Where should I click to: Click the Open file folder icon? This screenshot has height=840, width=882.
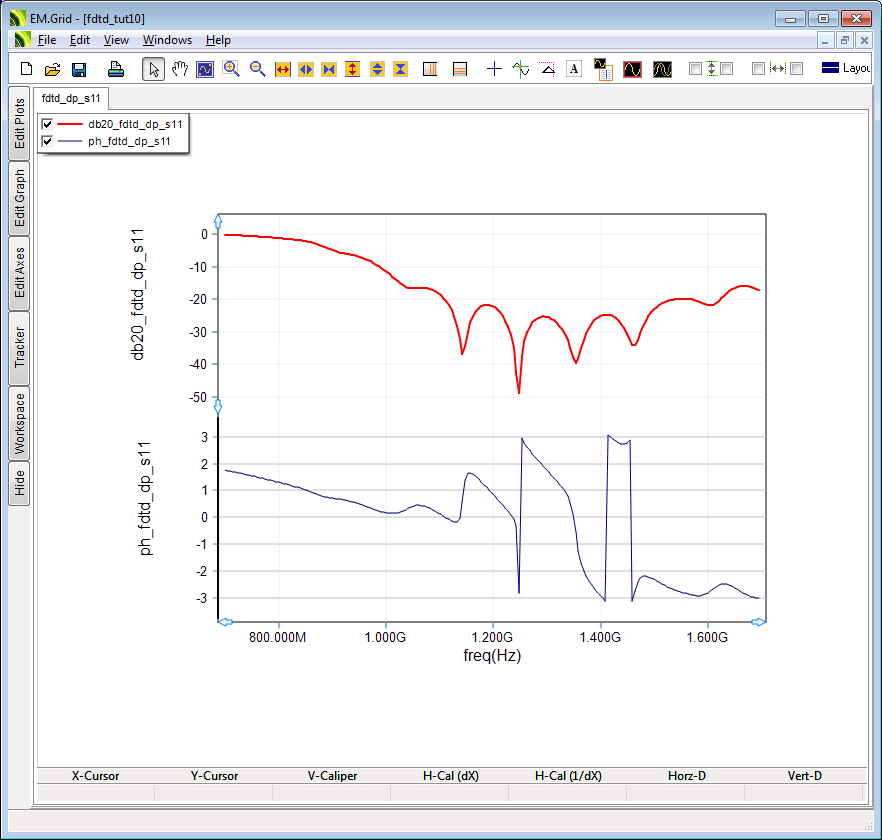[52, 69]
